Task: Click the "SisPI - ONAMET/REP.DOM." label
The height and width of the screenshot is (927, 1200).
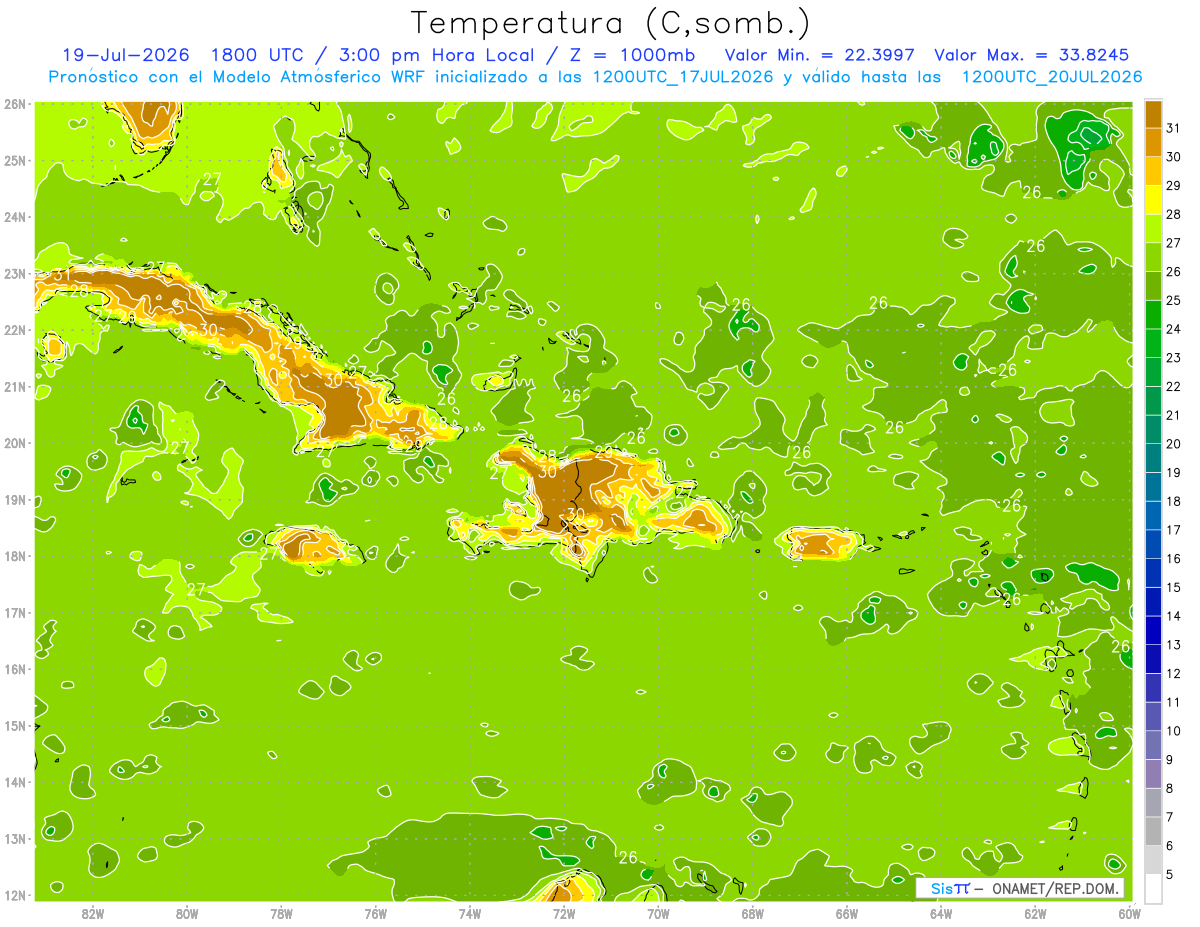Action: [1019, 888]
